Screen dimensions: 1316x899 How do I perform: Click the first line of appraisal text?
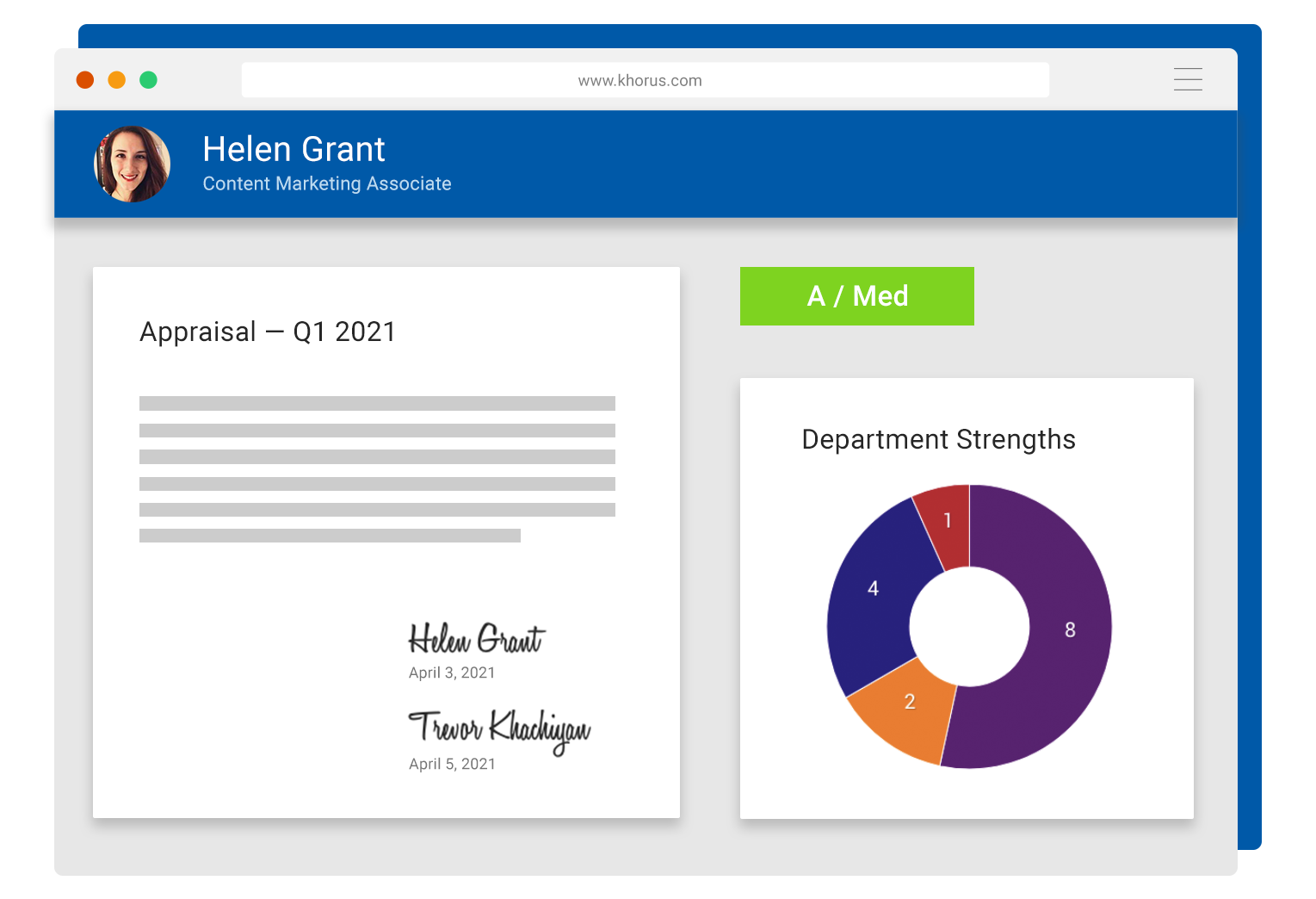[x=377, y=403]
